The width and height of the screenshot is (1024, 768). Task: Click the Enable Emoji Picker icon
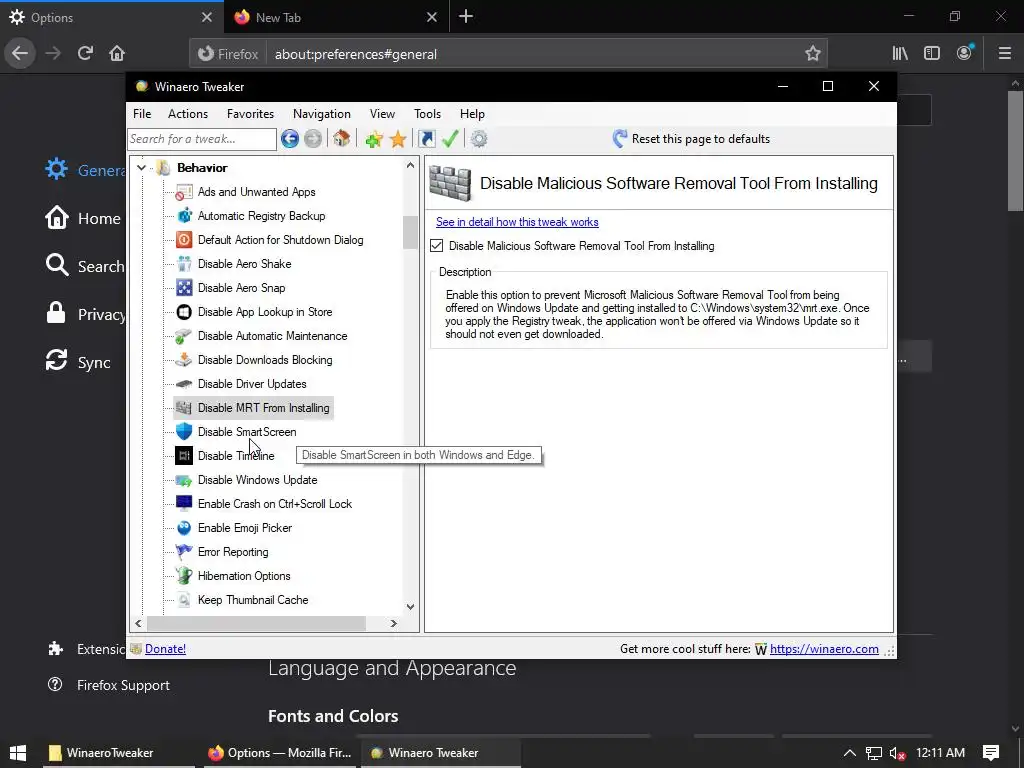point(184,528)
